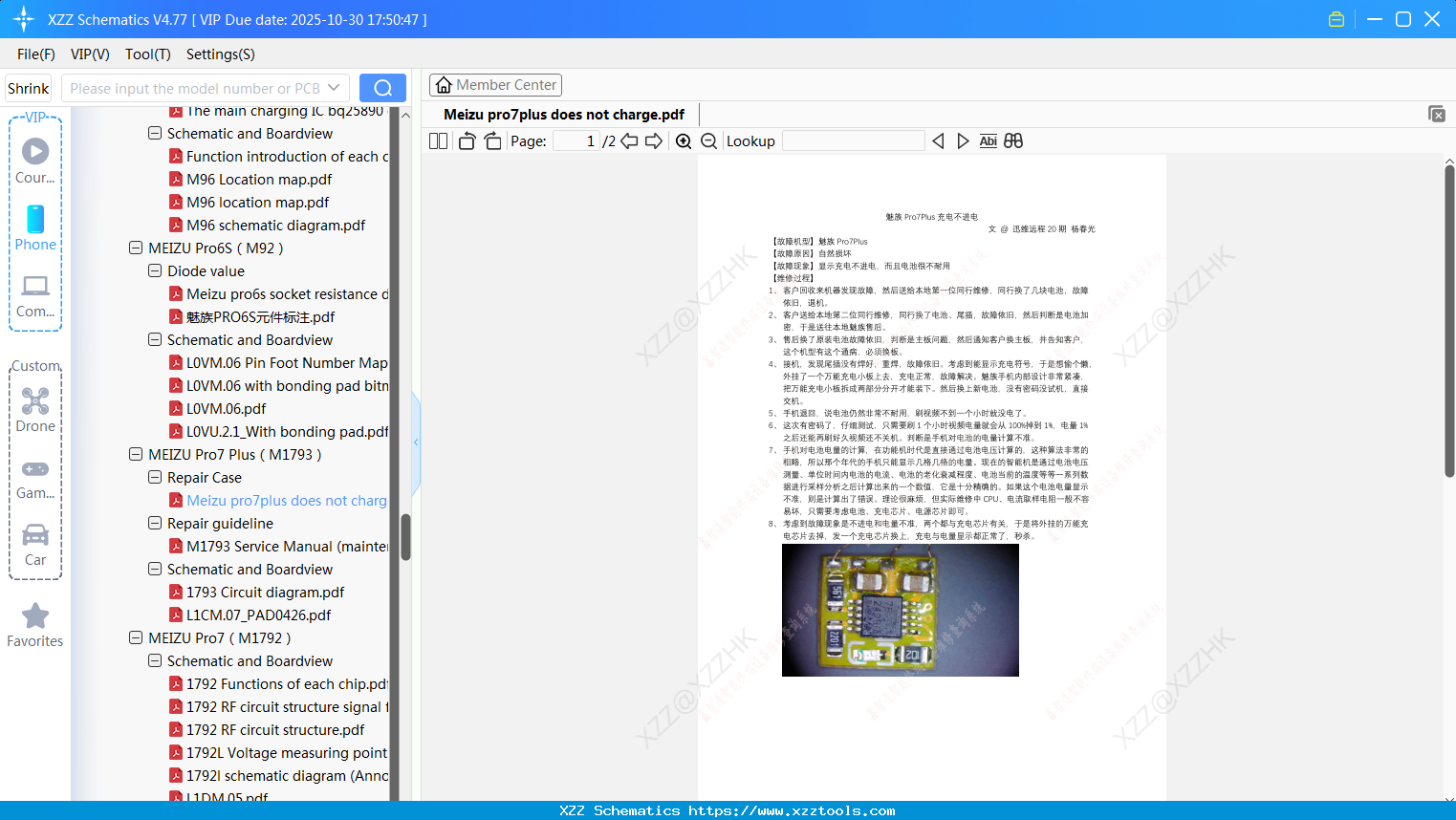Viewport: 1456px width, 820px height.
Task: Open Favorites in sidebar
Action: point(35,626)
